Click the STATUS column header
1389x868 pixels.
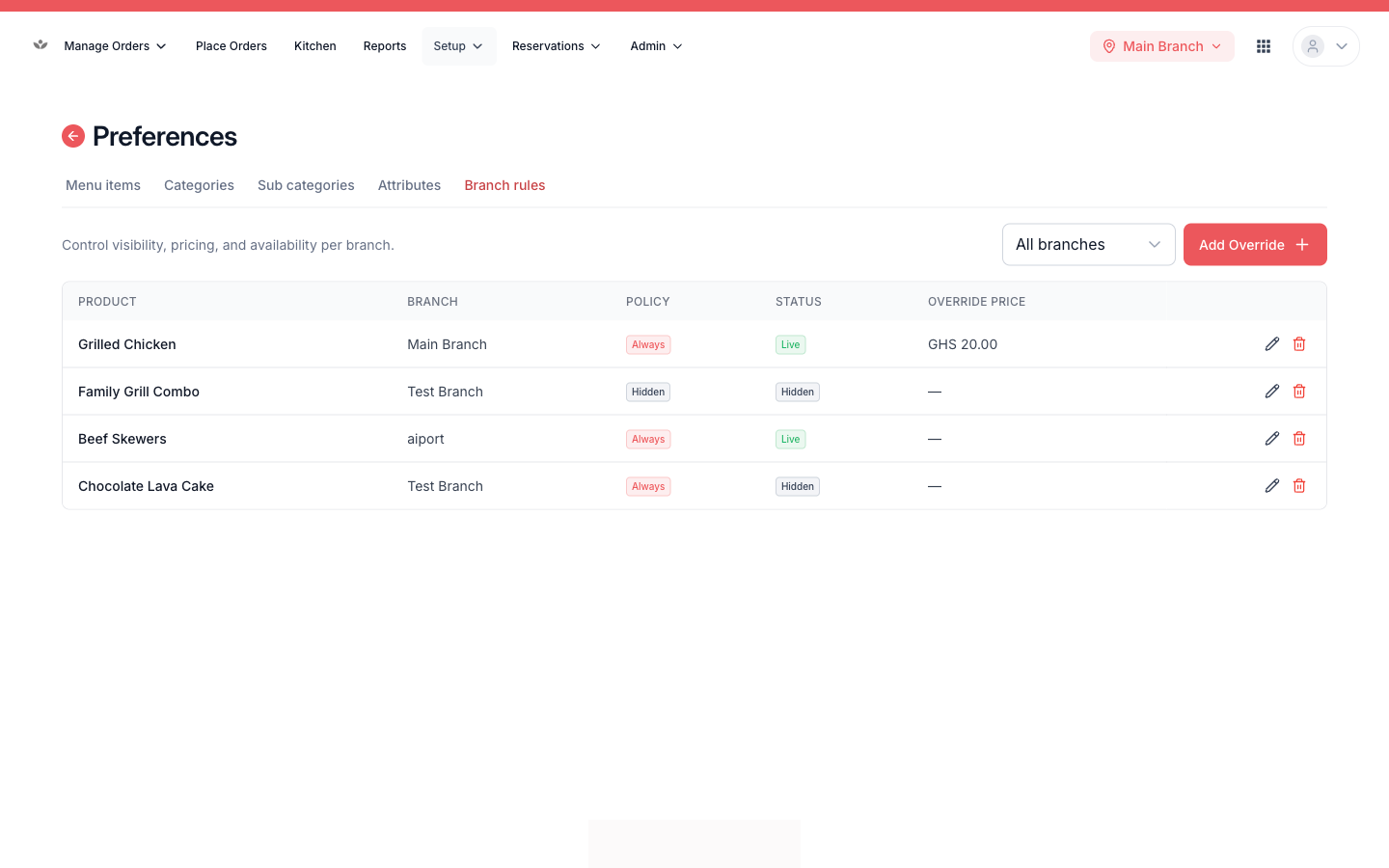click(x=799, y=302)
